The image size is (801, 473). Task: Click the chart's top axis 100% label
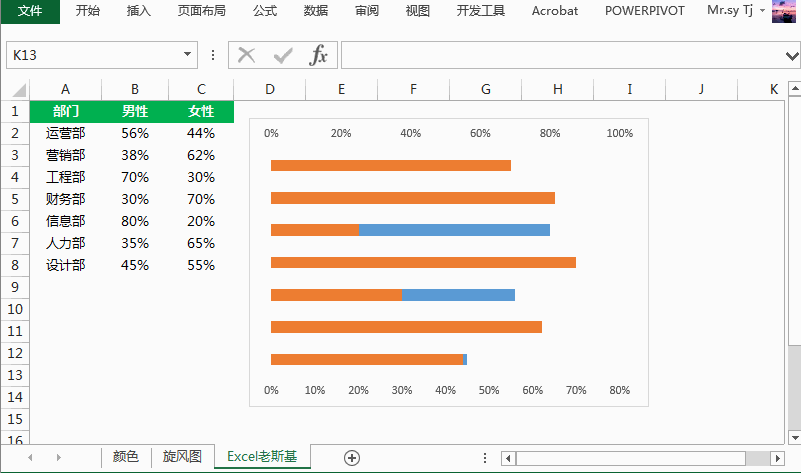[x=620, y=133]
